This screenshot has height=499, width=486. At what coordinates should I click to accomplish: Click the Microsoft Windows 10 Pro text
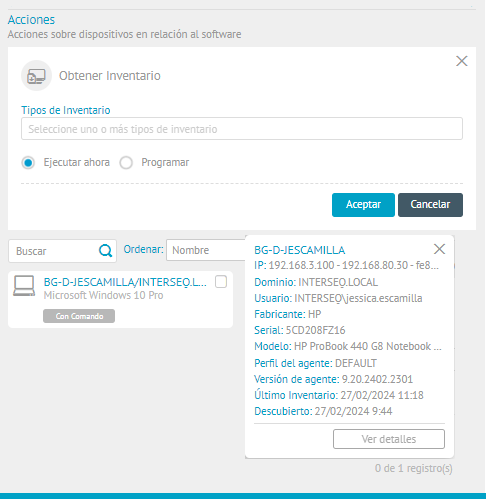coord(103,295)
